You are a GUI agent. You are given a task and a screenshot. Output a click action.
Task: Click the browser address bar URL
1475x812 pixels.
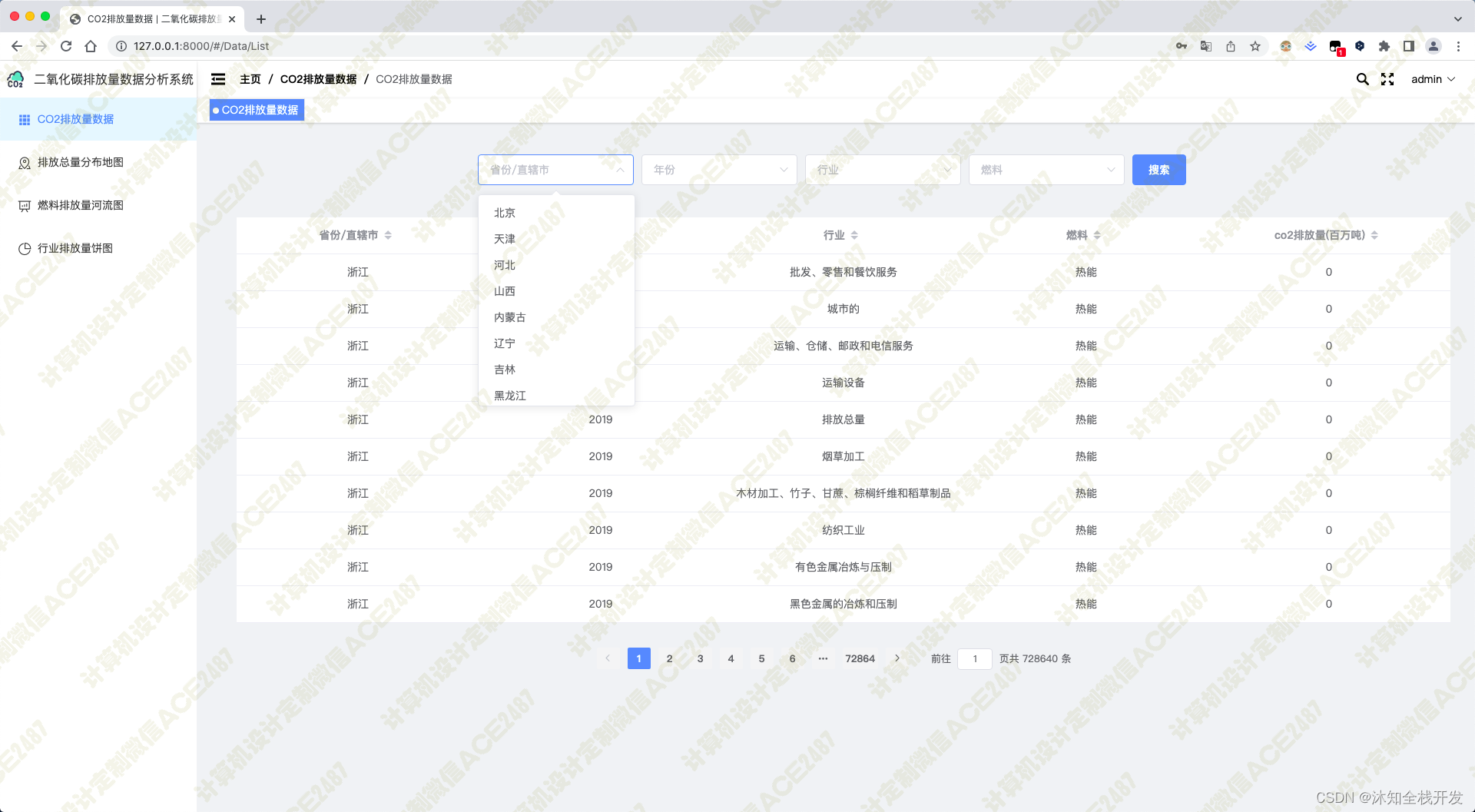pyautogui.click(x=201, y=46)
